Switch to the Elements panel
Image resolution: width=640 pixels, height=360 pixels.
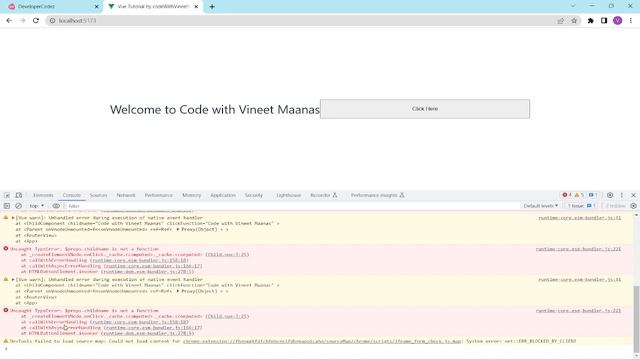(x=43, y=196)
